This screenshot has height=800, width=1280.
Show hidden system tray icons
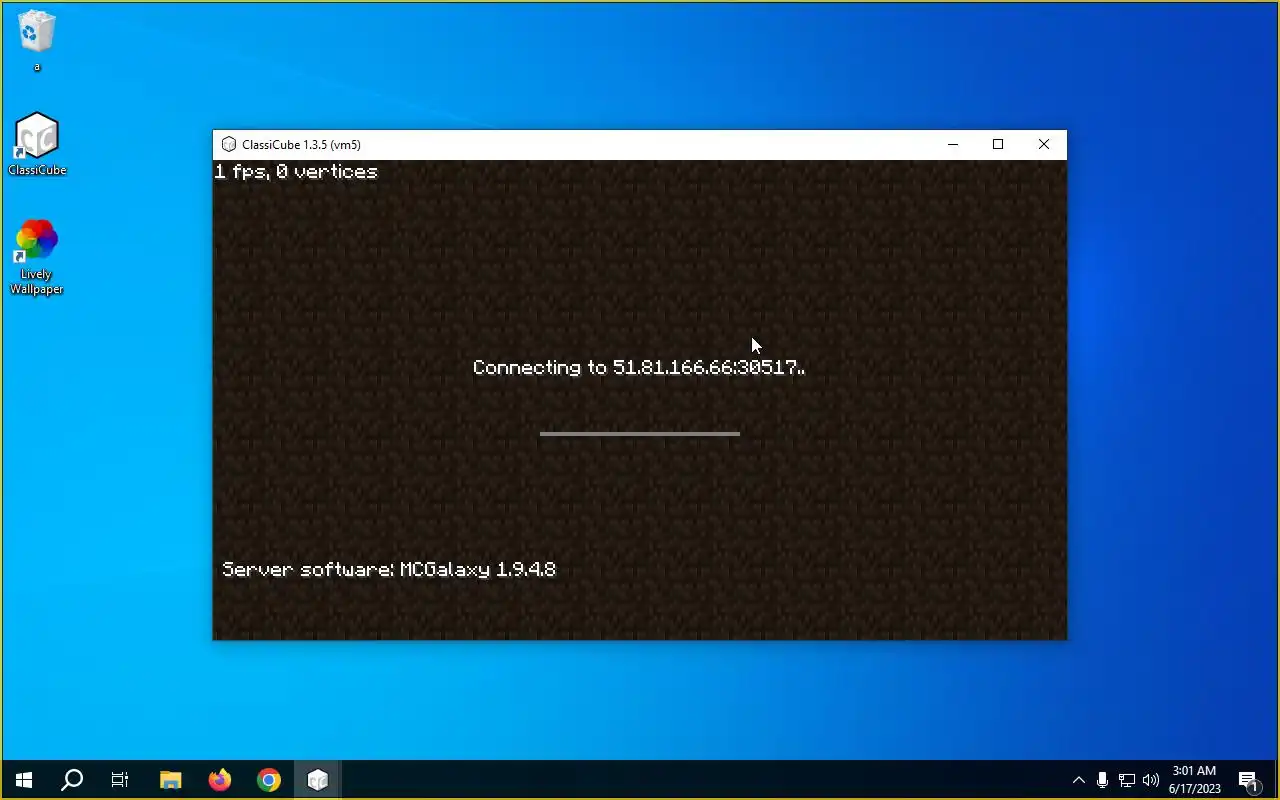pyautogui.click(x=1078, y=780)
